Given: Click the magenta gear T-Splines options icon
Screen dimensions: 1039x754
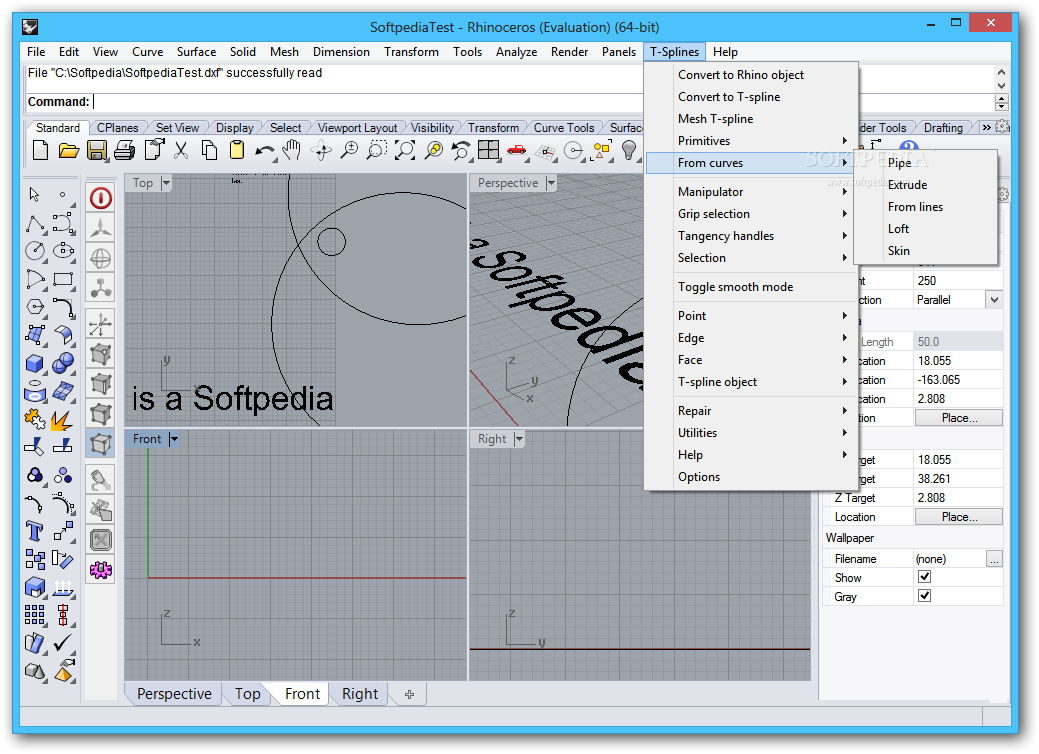Looking at the screenshot, I should [101, 570].
